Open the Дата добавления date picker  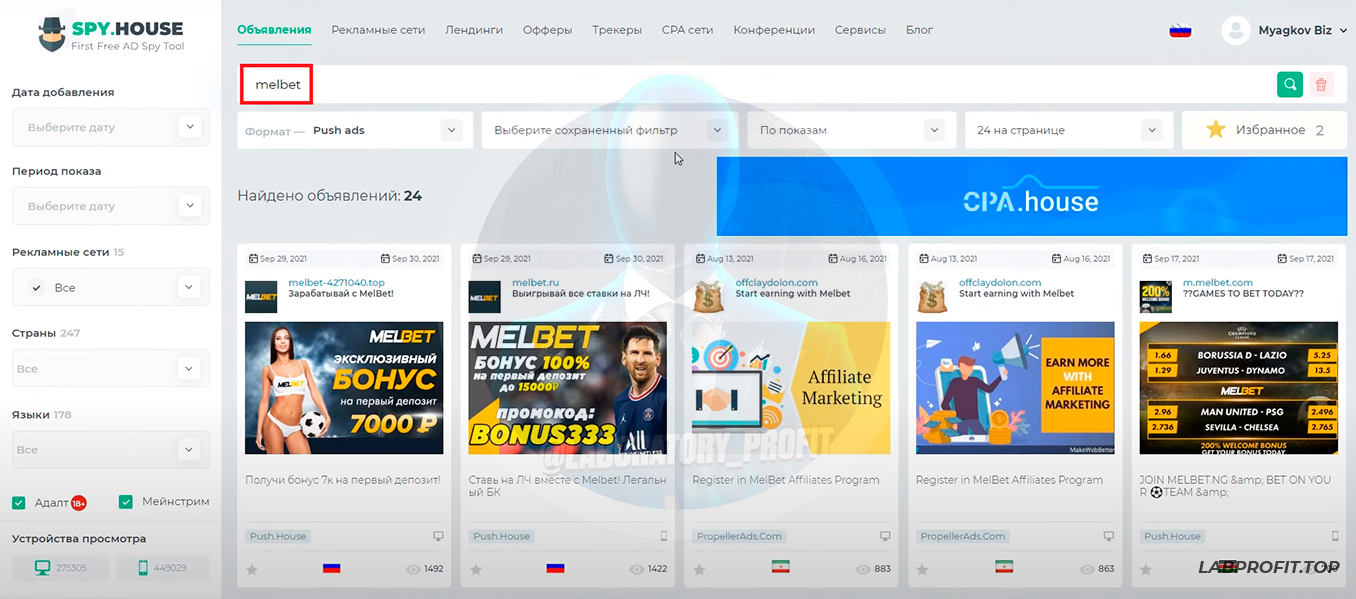(110, 127)
